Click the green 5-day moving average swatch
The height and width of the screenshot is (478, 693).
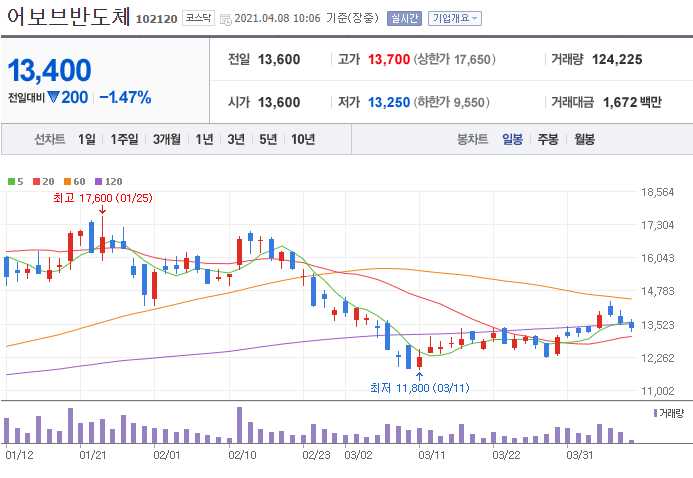pyautogui.click(x=11, y=182)
